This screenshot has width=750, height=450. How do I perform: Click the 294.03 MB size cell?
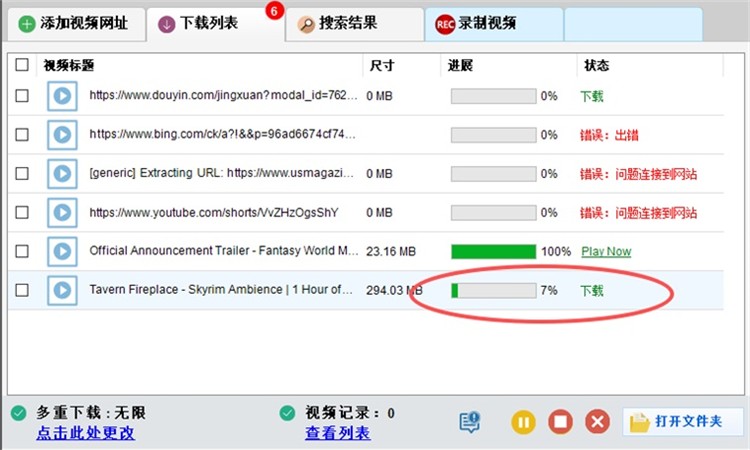(x=394, y=290)
